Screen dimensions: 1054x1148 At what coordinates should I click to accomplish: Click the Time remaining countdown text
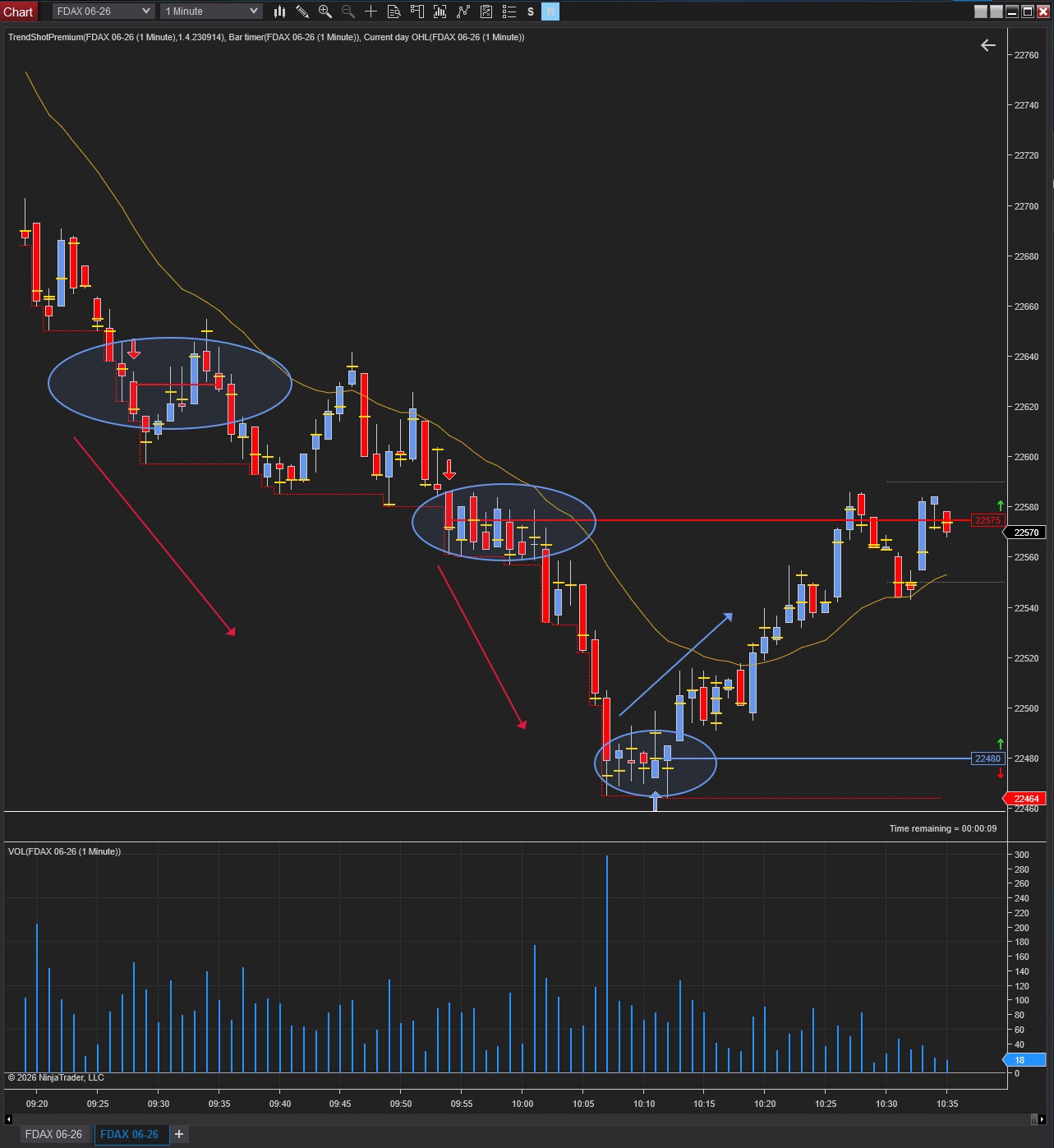pyautogui.click(x=943, y=828)
